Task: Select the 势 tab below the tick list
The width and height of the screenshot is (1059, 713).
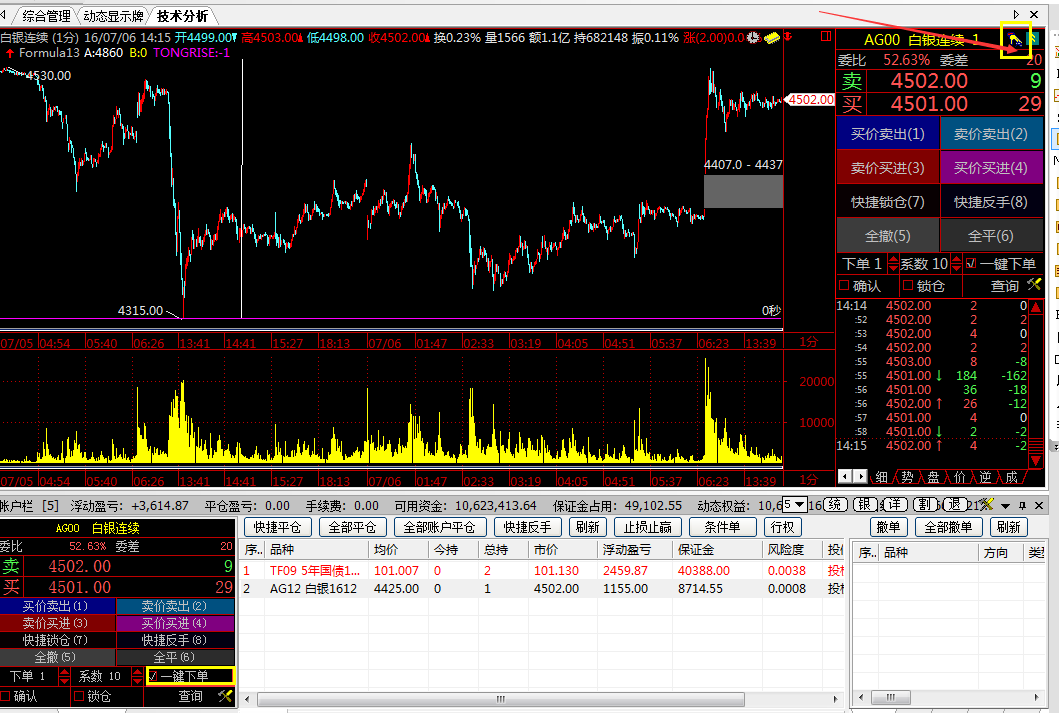Action: (x=907, y=477)
